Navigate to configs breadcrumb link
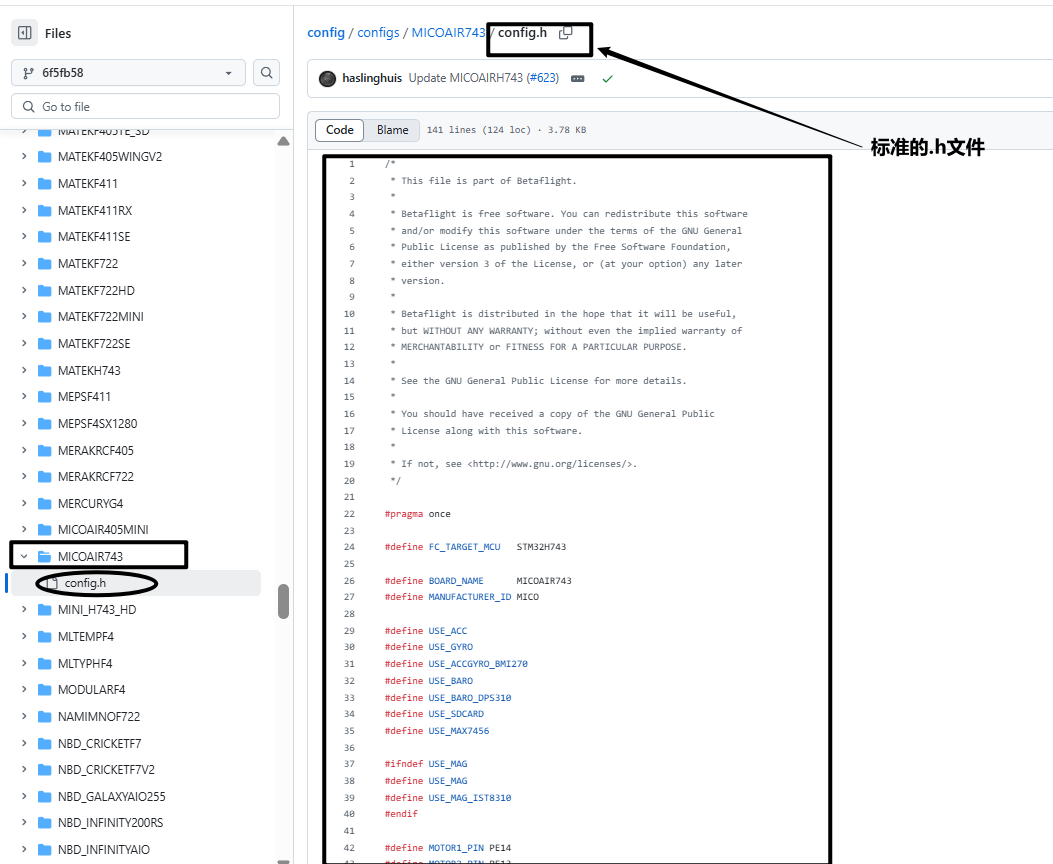Image resolution: width=1053 pixels, height=864 pixels. [x=378, y=33]
